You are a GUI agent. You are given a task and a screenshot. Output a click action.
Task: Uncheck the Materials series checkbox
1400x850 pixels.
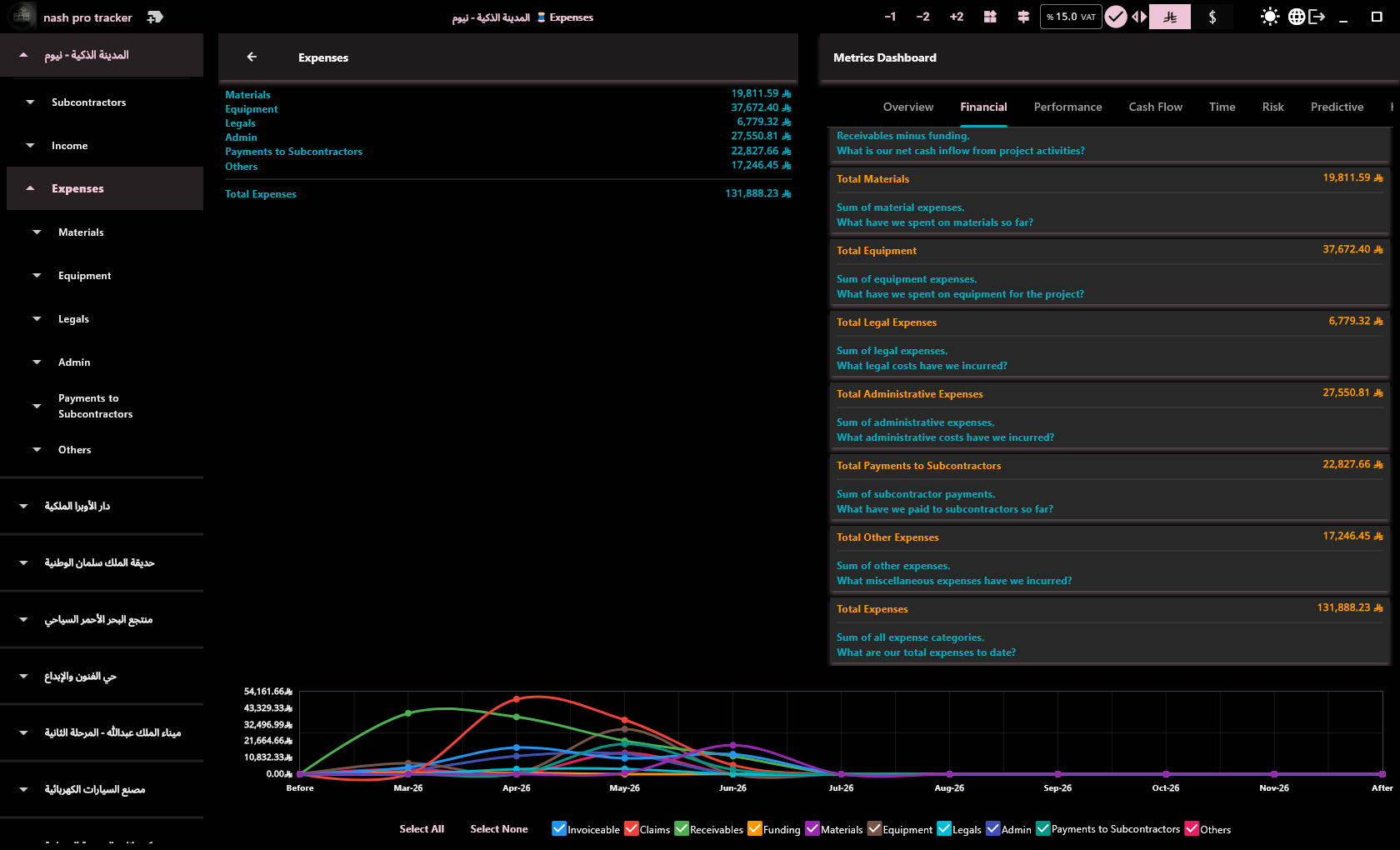[x=812, y=828]
